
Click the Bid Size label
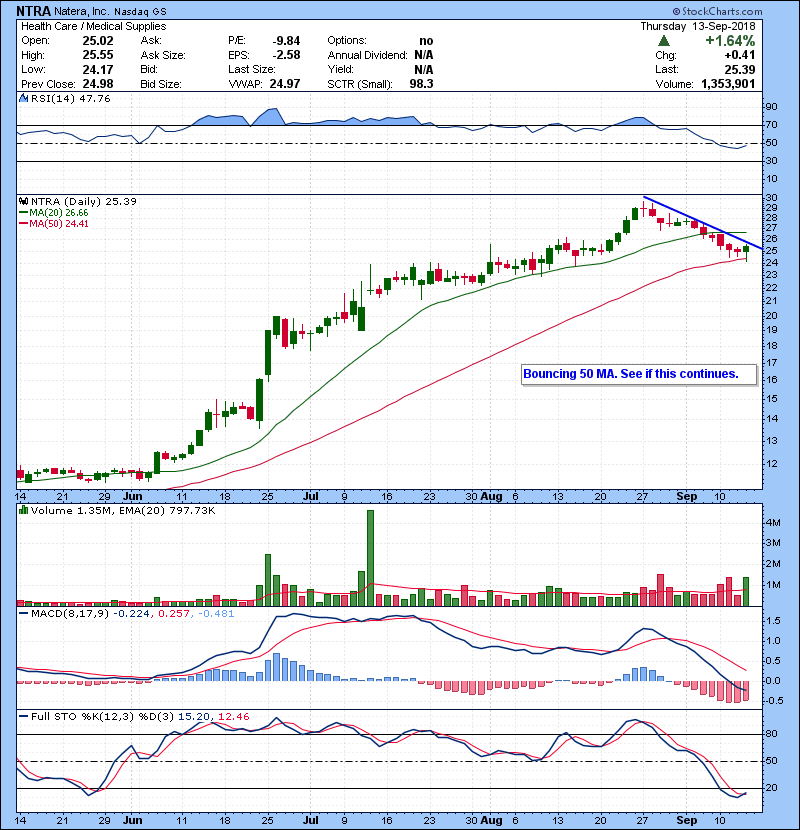click(161, 84)
